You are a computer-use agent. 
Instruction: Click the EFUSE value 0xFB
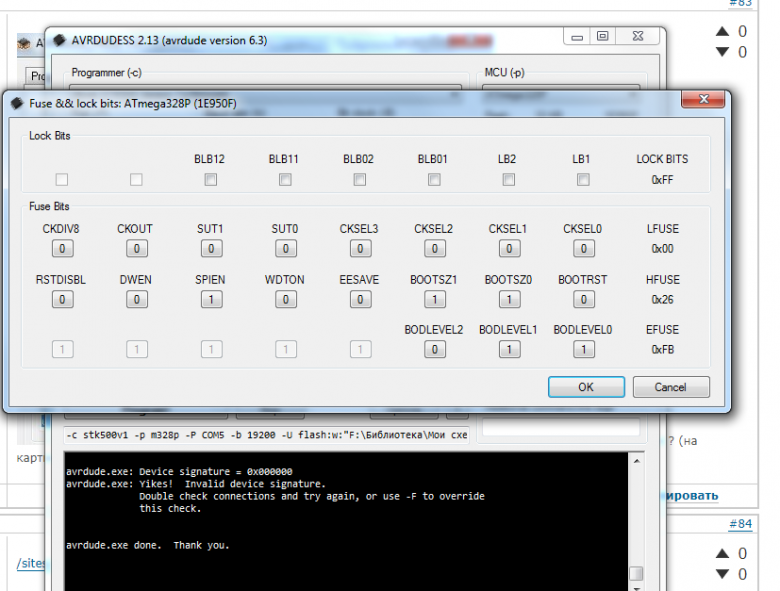662,350
